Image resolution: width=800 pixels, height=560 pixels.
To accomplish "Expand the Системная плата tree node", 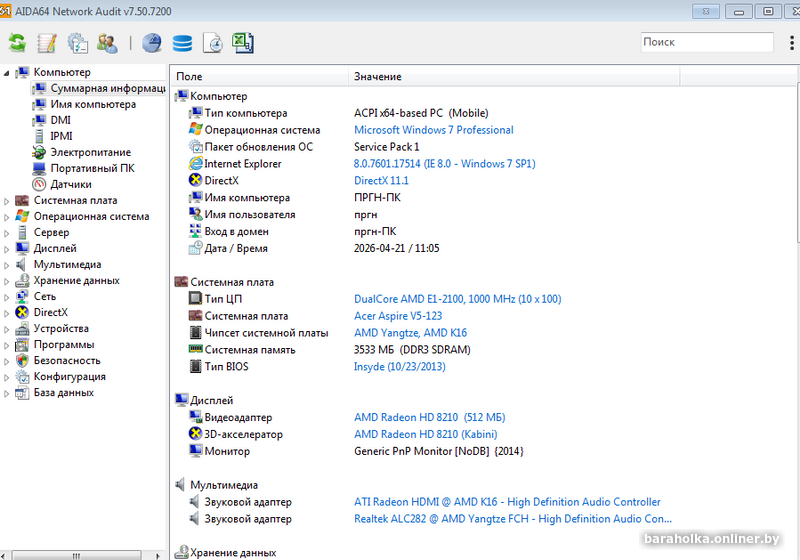I will [6, 201].
